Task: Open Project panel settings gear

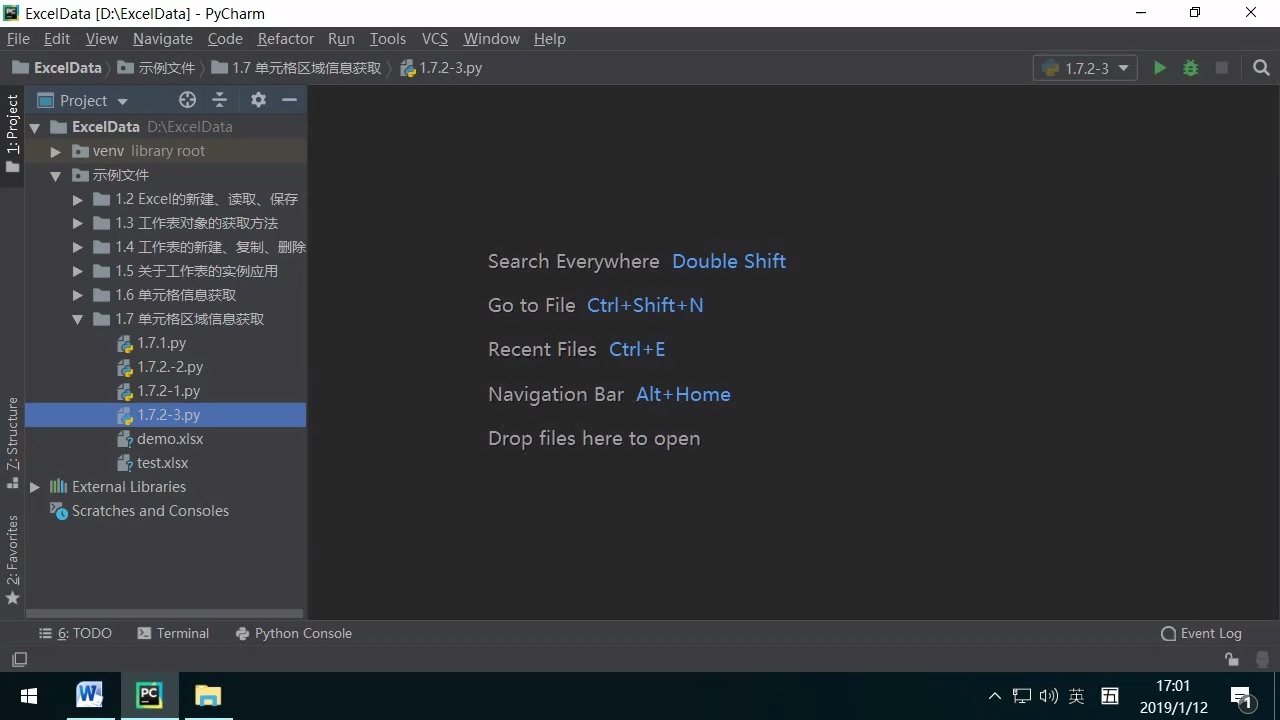Action: pyautogui.click(x=257, y=100)
